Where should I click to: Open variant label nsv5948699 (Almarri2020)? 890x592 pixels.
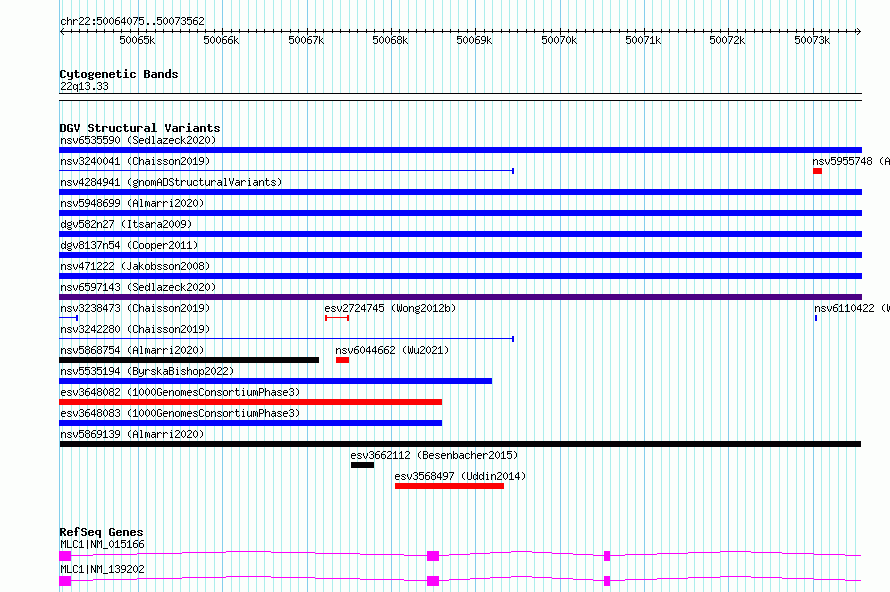(132, 203)
